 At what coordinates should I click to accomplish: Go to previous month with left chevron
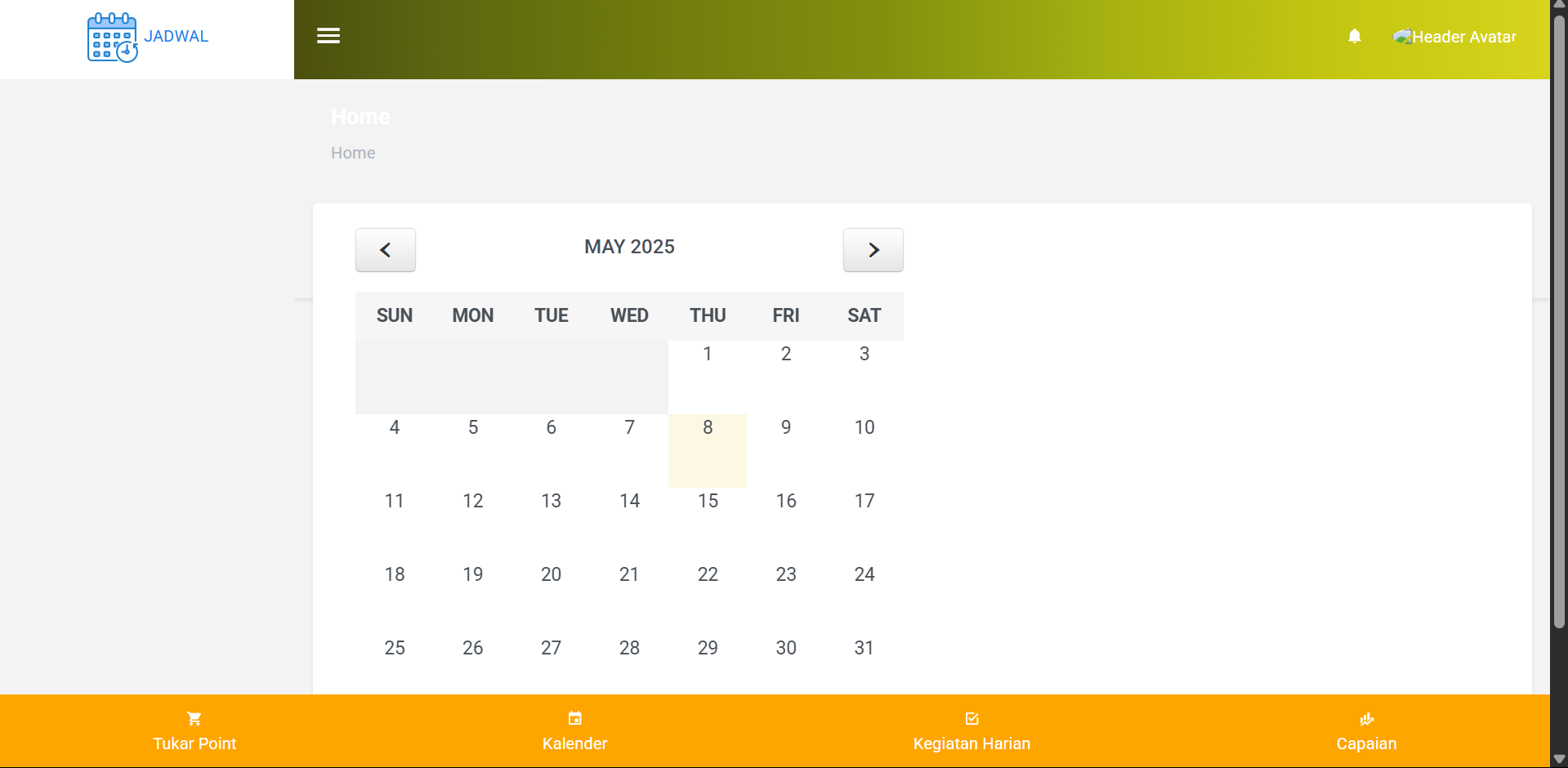pyautogui.click(x=386, y=250)
